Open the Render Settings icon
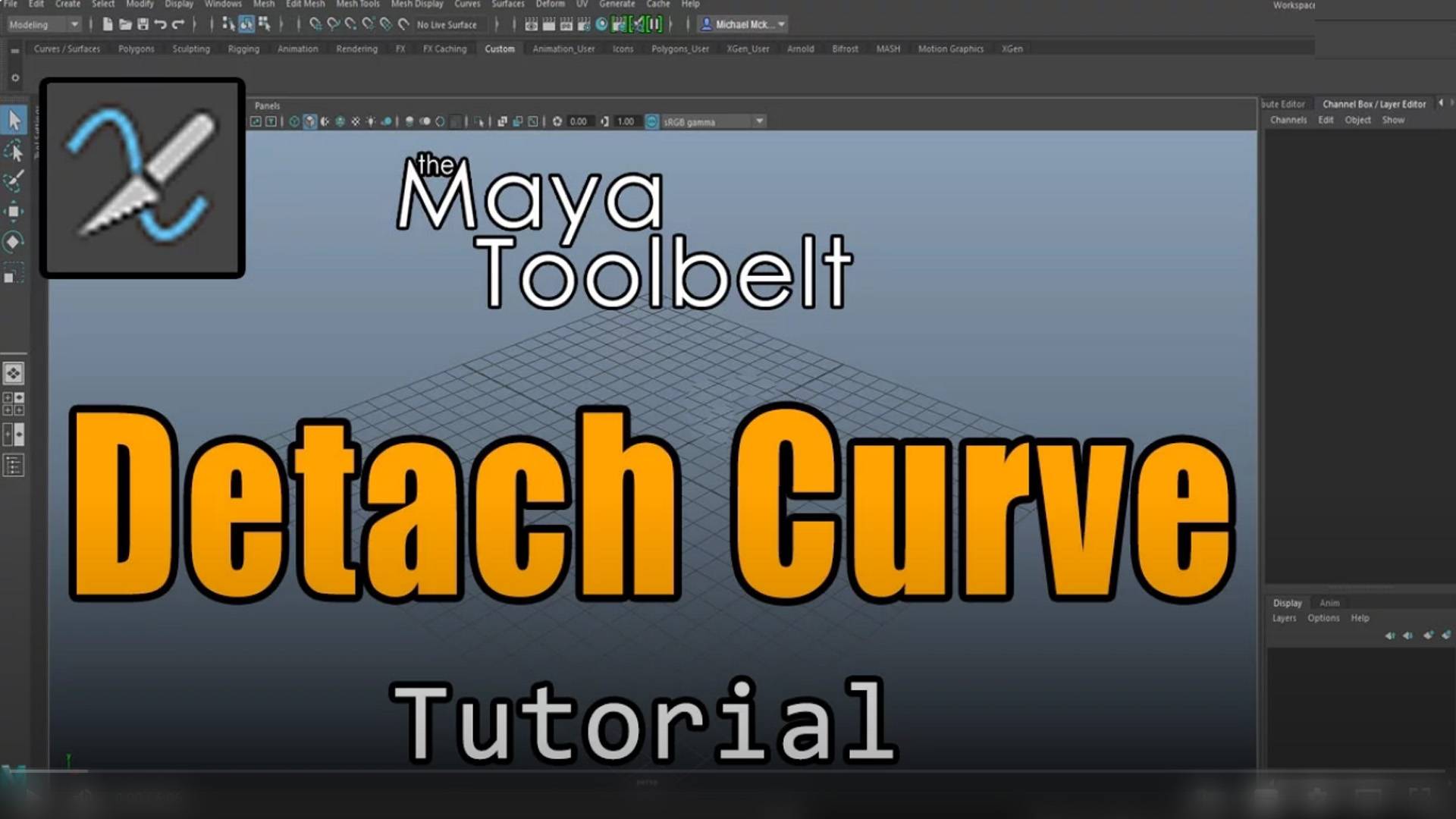This screenshot has height=819, width=1456. point(584,24)
